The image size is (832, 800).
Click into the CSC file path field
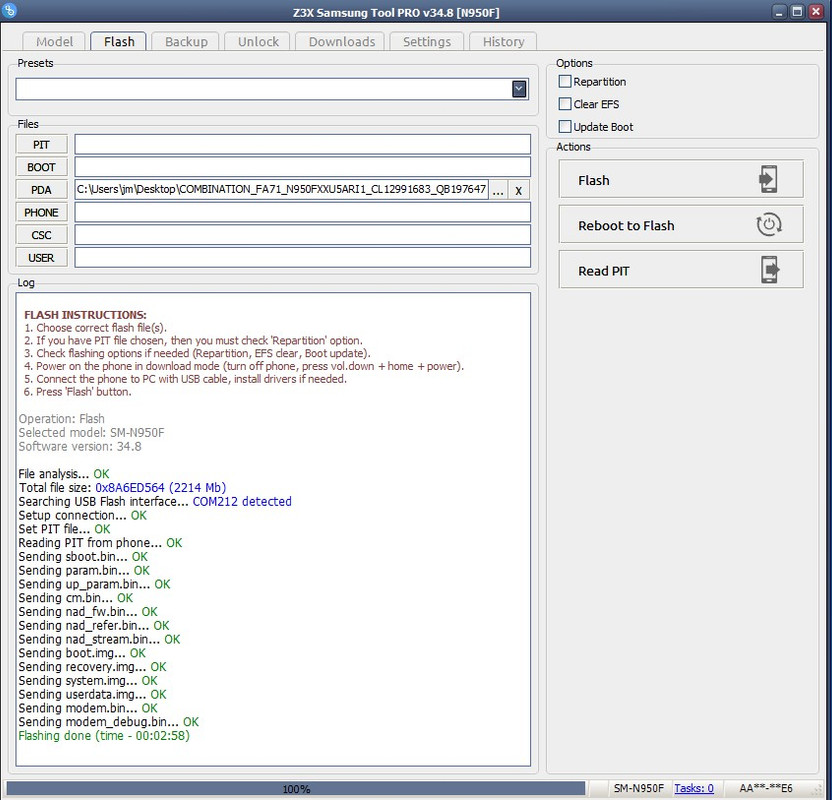coord(302,234)
